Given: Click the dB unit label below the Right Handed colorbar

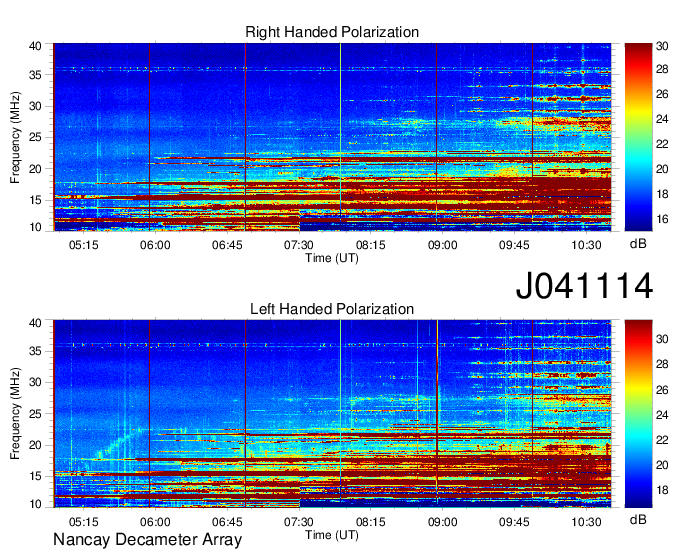Looking at the screenshot, I should click(638, 244).
